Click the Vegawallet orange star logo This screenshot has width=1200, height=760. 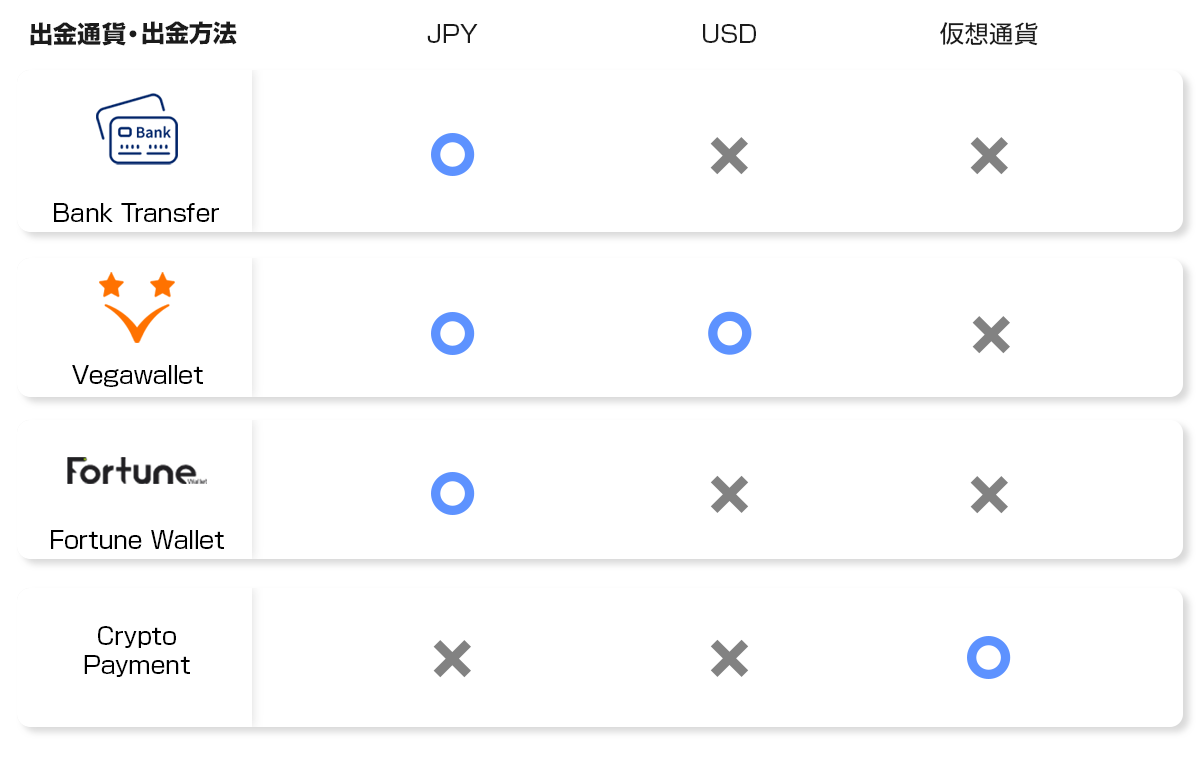(x=137, y=307)
